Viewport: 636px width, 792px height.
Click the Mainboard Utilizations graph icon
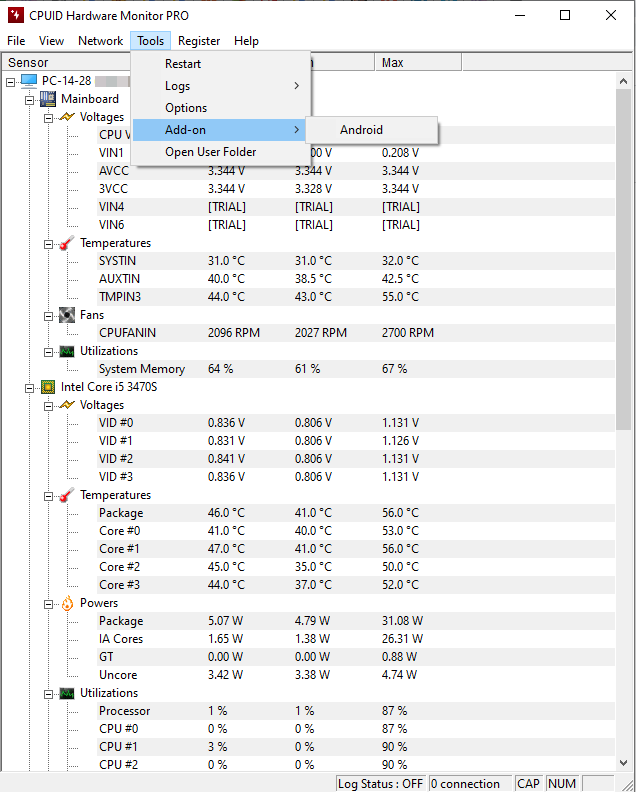point(67,351)
